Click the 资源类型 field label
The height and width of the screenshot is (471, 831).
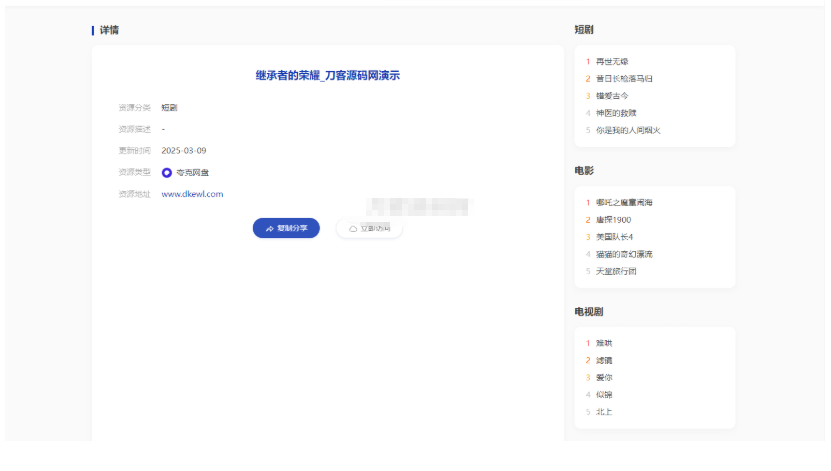(135, 172)
